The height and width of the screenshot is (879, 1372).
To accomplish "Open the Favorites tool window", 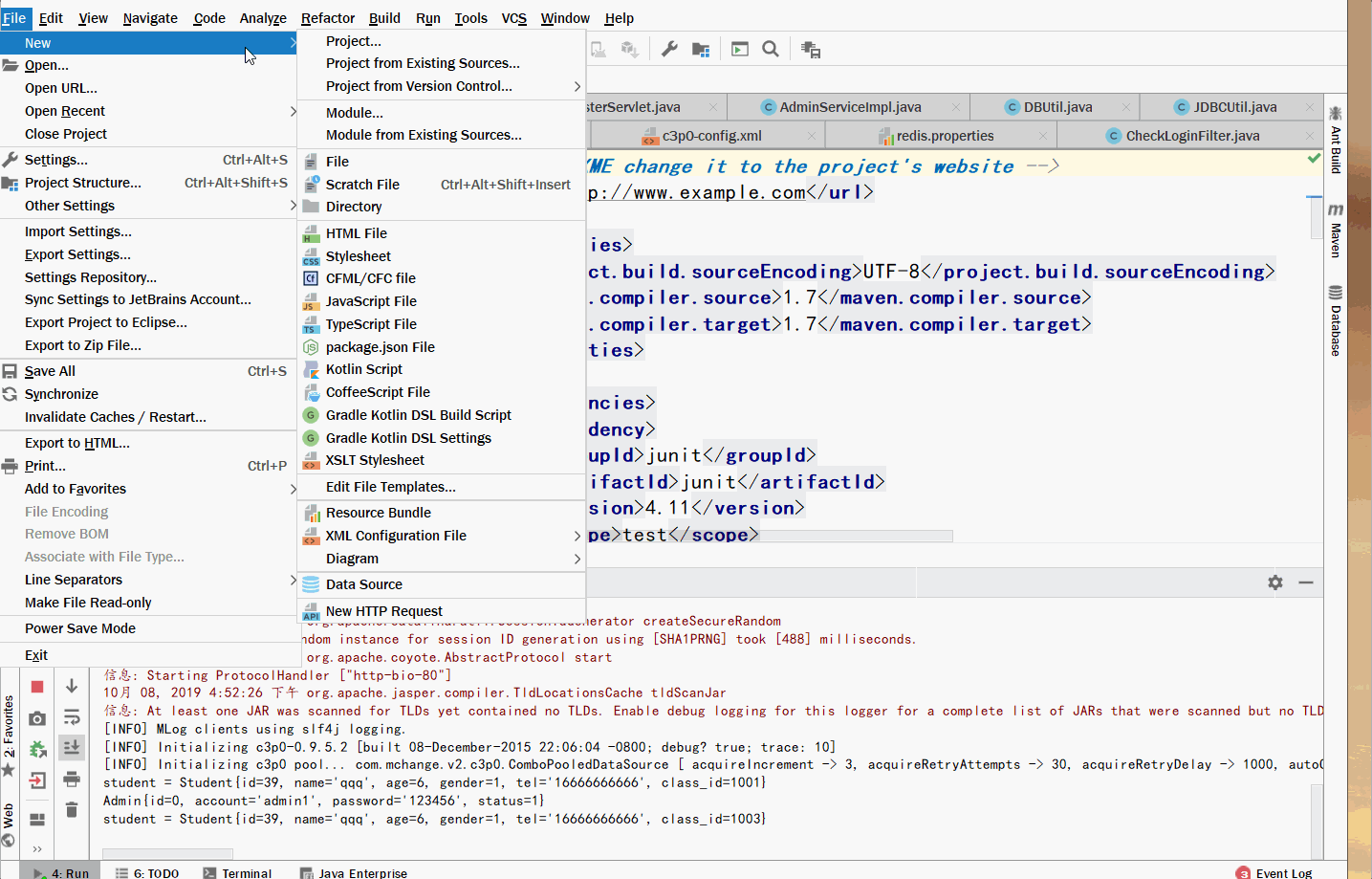I will [x=9, y=736].
